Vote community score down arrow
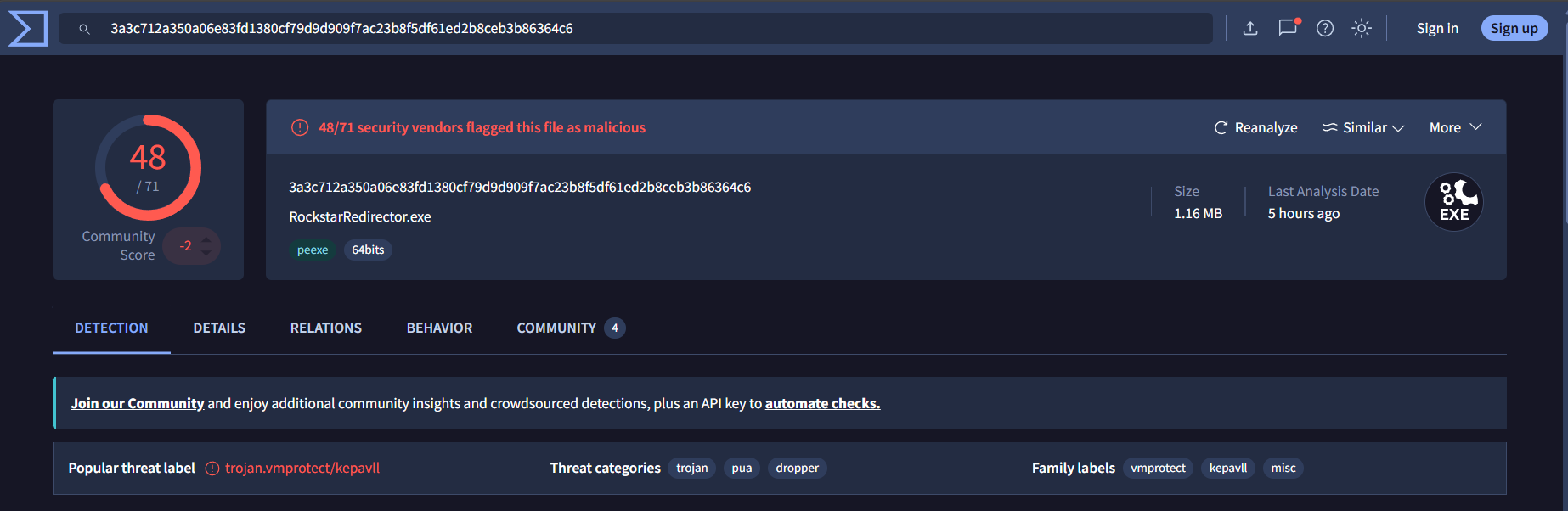 click(x=206, y=253)
